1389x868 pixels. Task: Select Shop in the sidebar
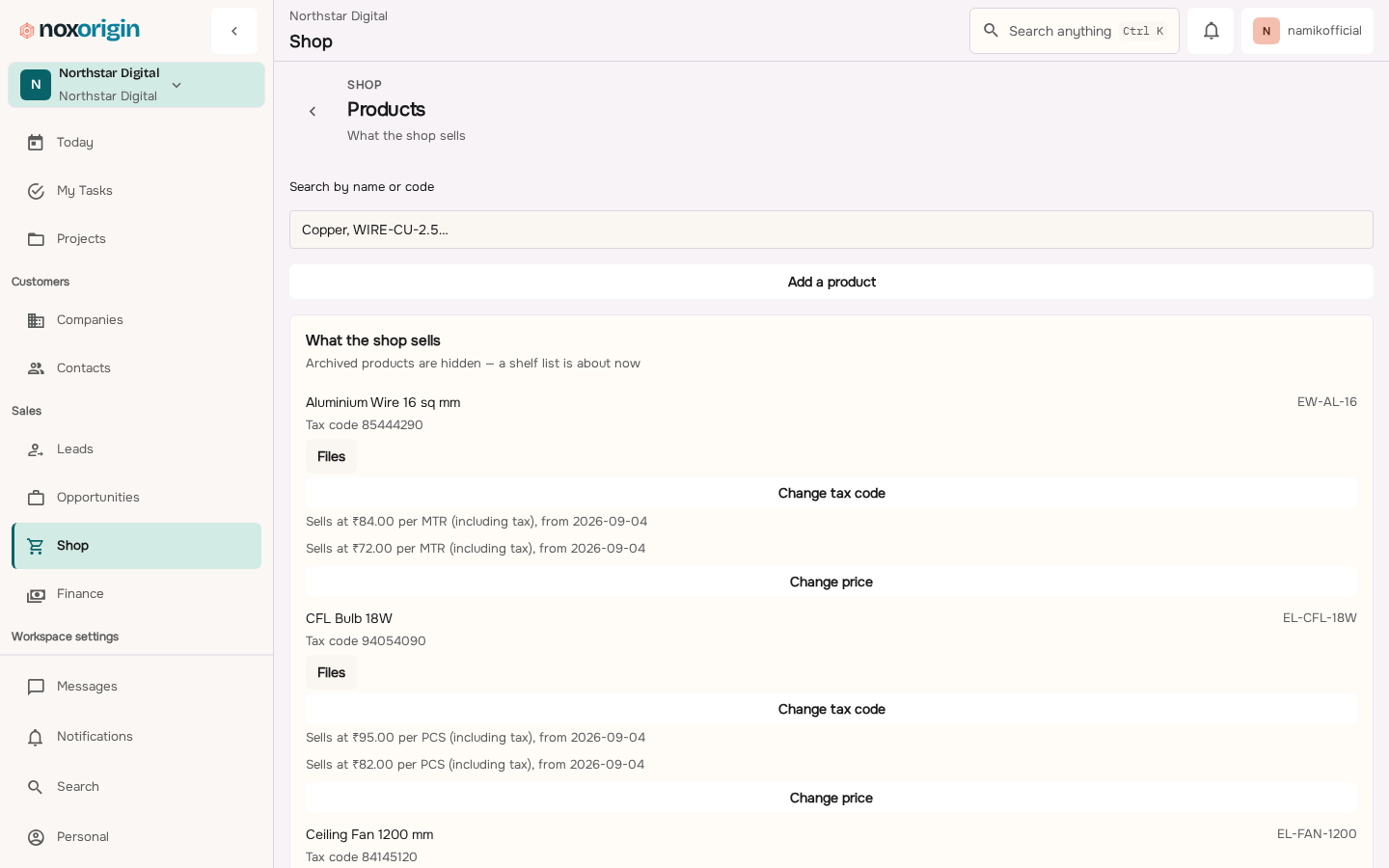coord(136,546)
